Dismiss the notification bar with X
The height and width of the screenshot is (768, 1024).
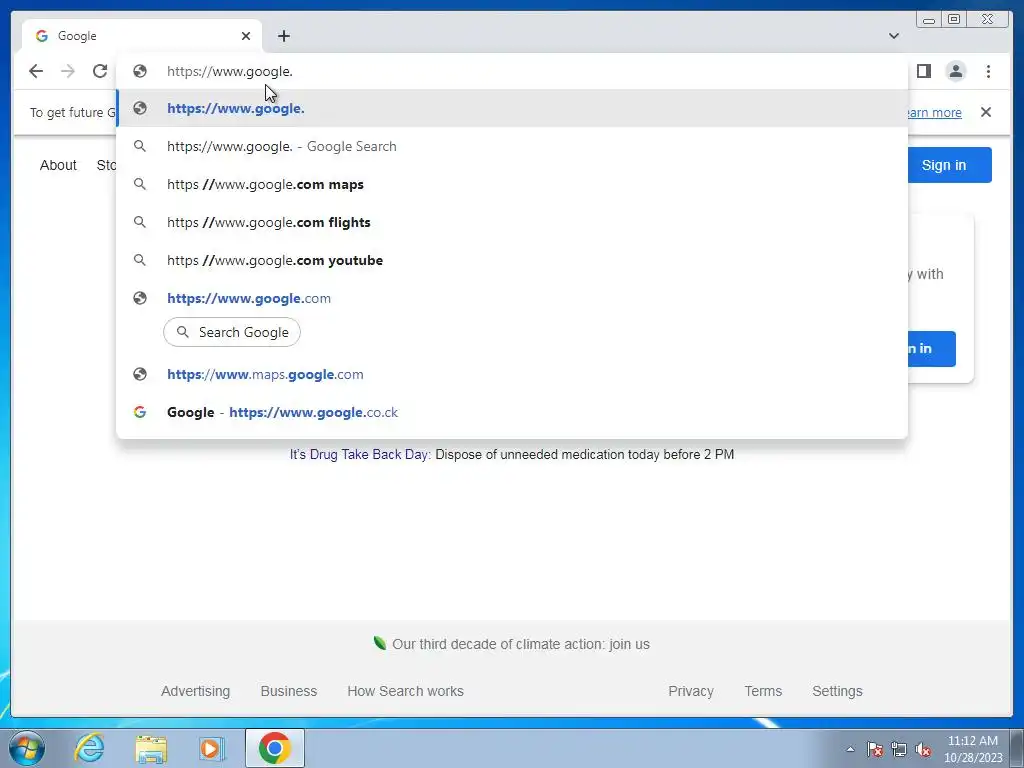985,112
